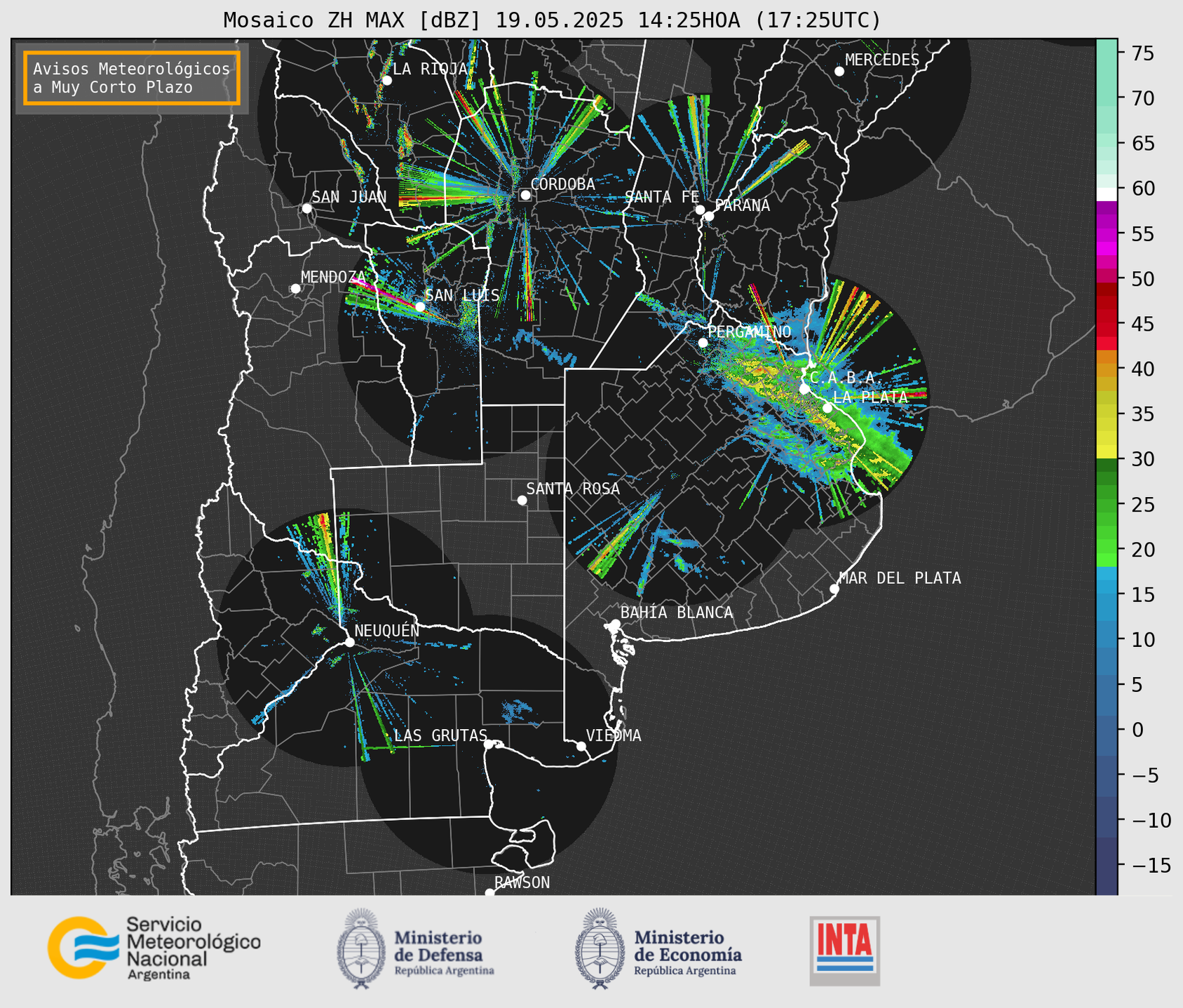This screenshot has width=1183, height=1008.
Task: Select the LAS GRUTAS city marker dot
Action: [489, 744]
